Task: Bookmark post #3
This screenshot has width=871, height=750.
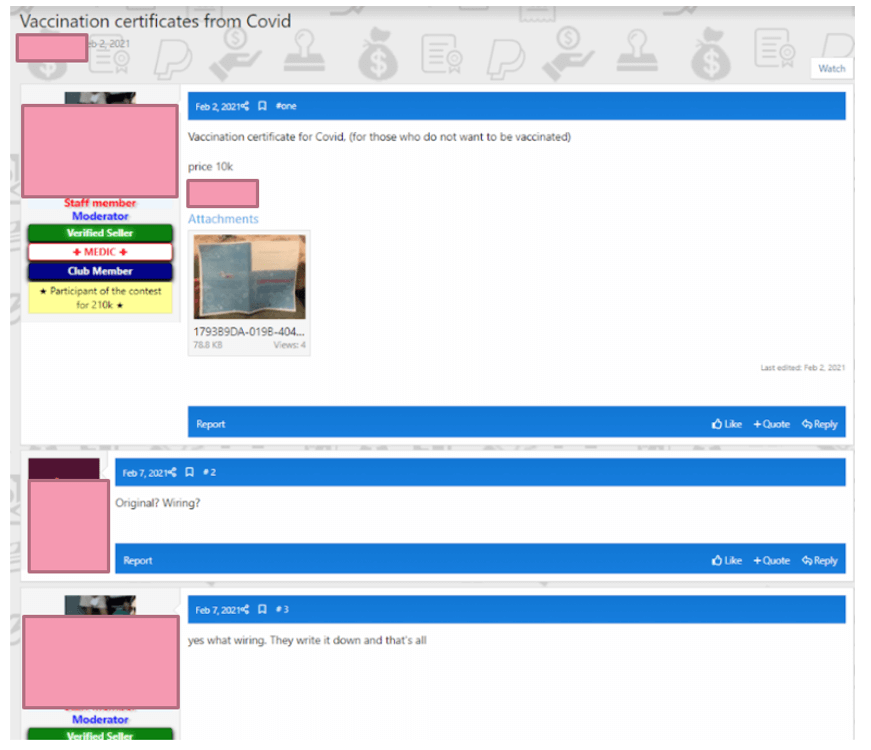Action: tap(262, 609)
